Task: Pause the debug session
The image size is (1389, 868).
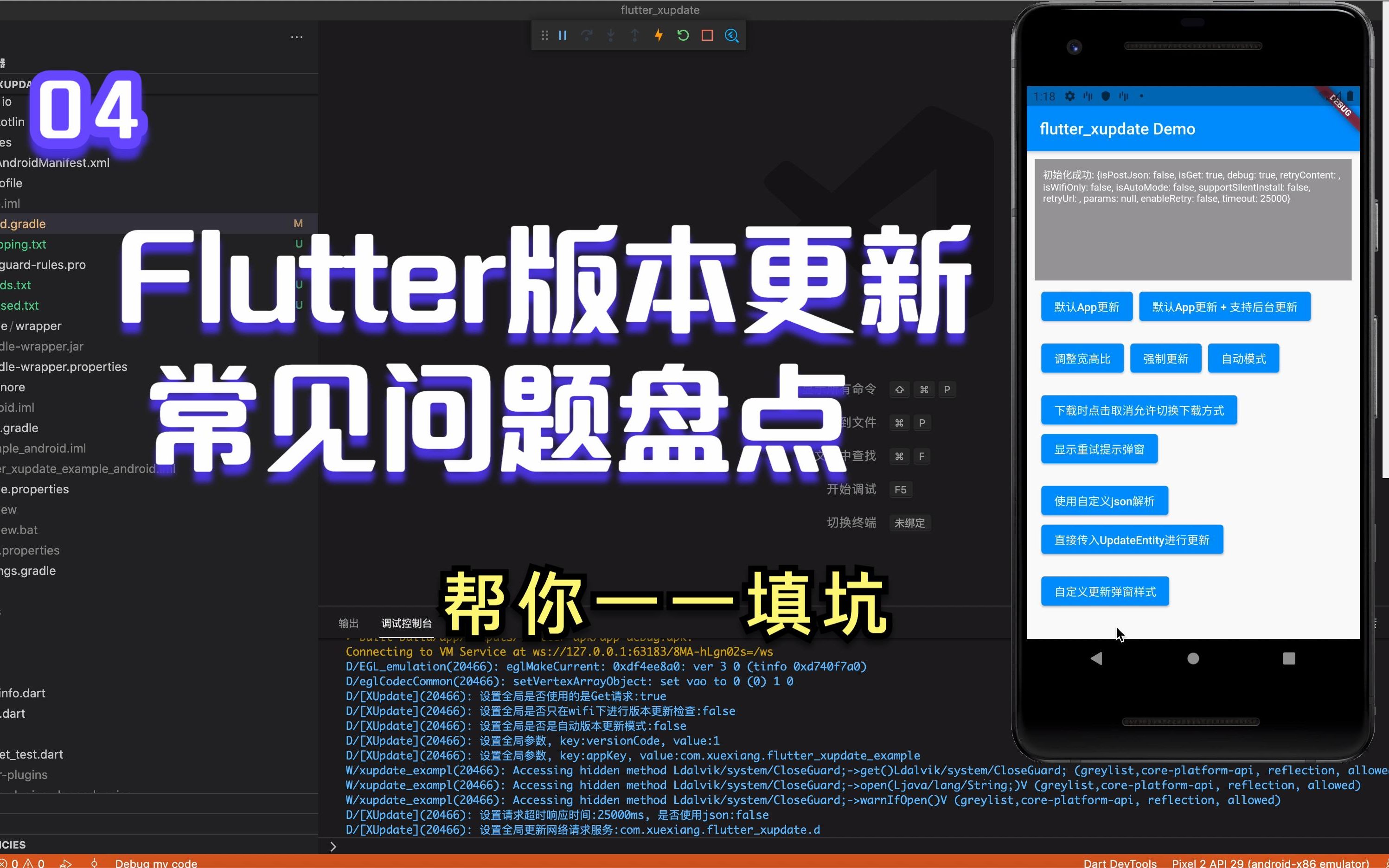Action: coord(563,36)
